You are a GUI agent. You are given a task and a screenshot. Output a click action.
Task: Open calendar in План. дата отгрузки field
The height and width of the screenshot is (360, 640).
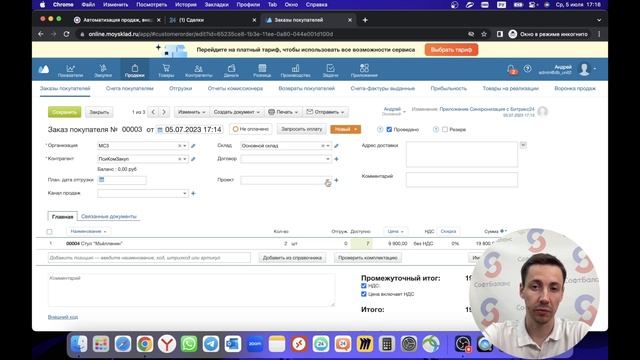pyautogui.click(x=102, y=180)
